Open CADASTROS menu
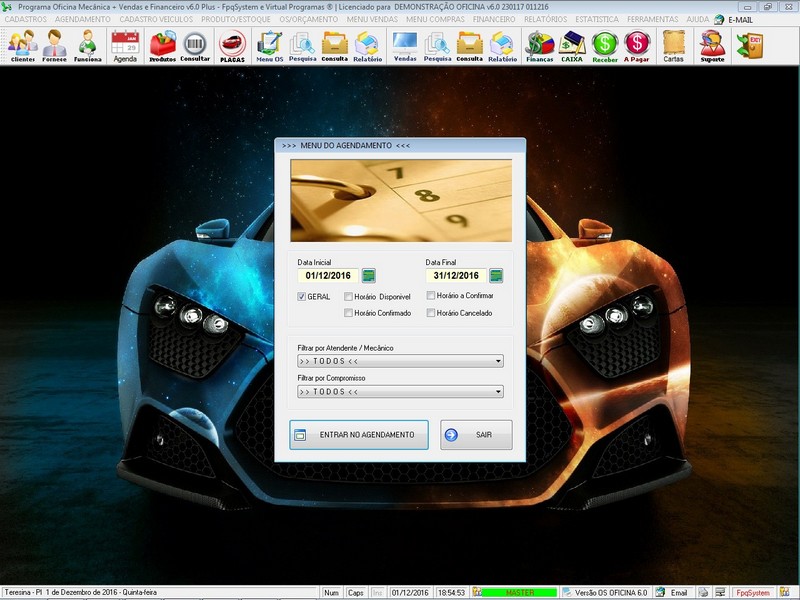This screenshot has width=800, height=600. pos(26,19)
